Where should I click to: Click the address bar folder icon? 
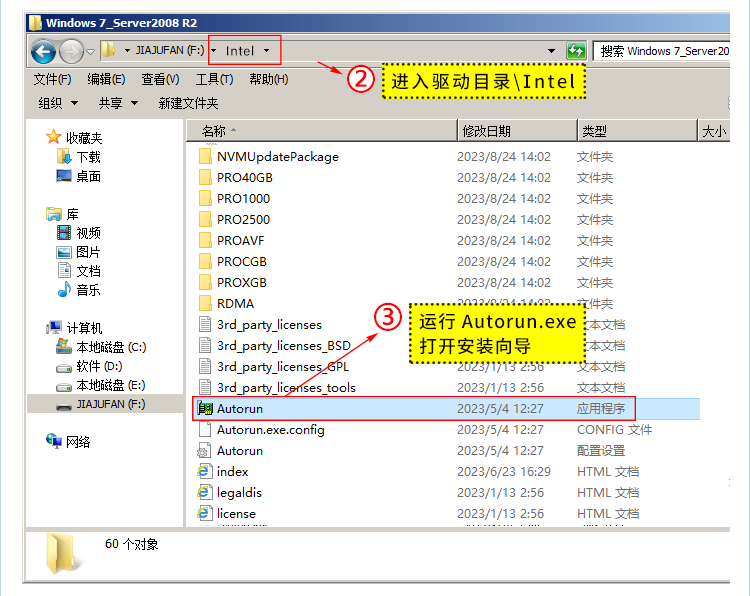pos(109,50)
